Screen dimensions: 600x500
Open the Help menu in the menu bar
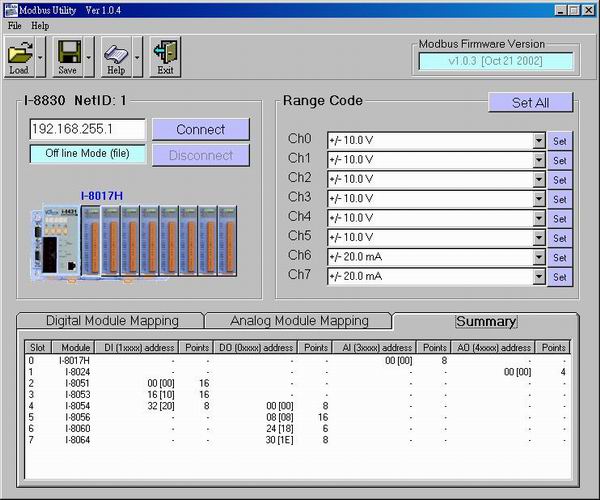[x=40, y=26]
